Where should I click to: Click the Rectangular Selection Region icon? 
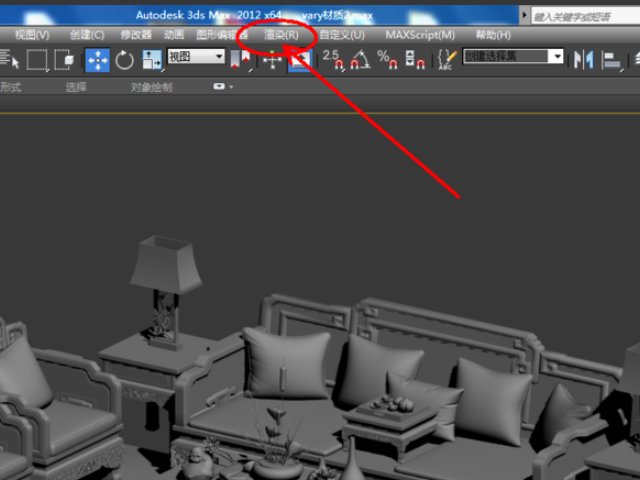pos(37,60)
